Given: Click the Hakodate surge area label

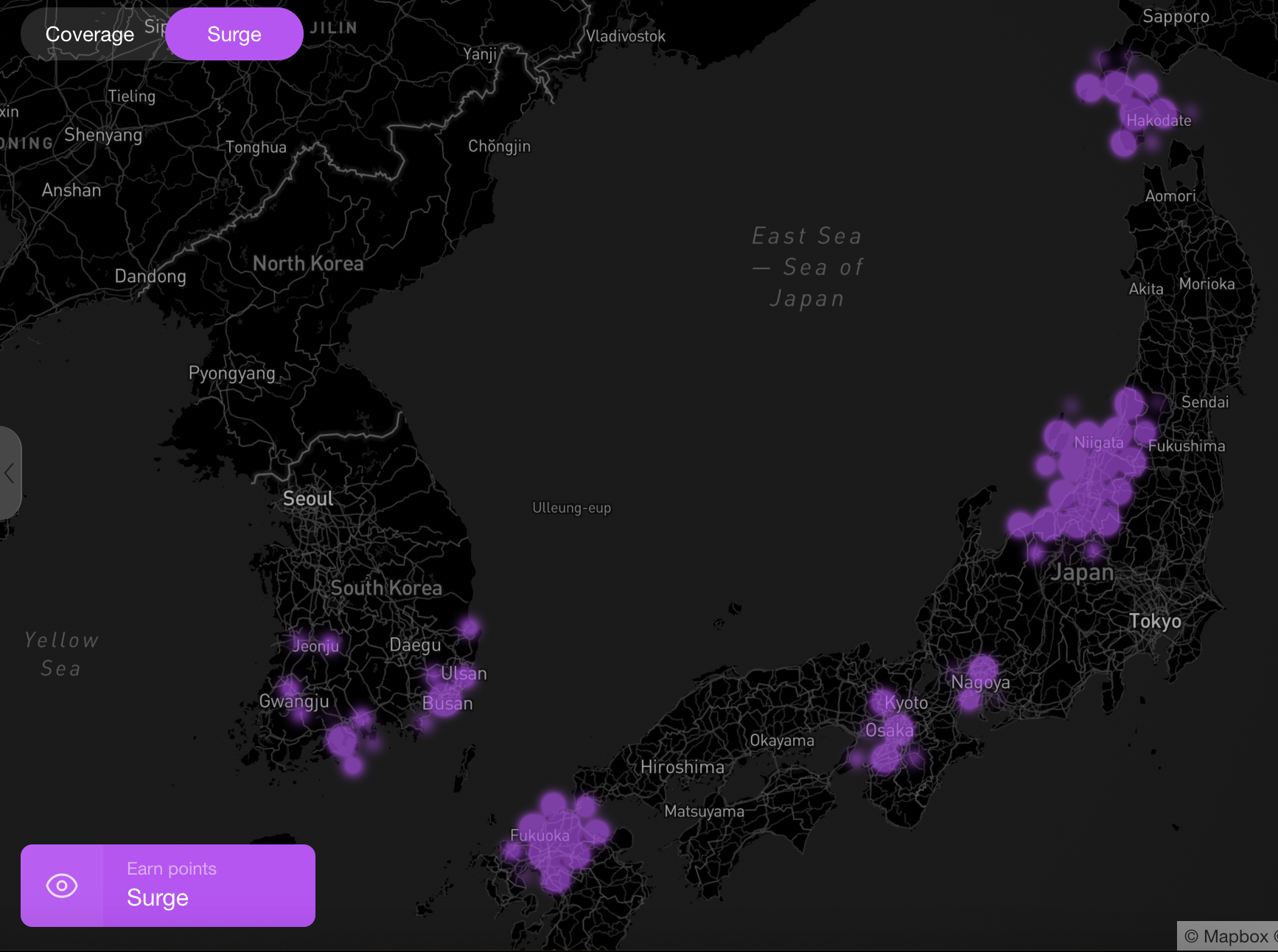Looking at the screenshot, I should [1159, 121].
